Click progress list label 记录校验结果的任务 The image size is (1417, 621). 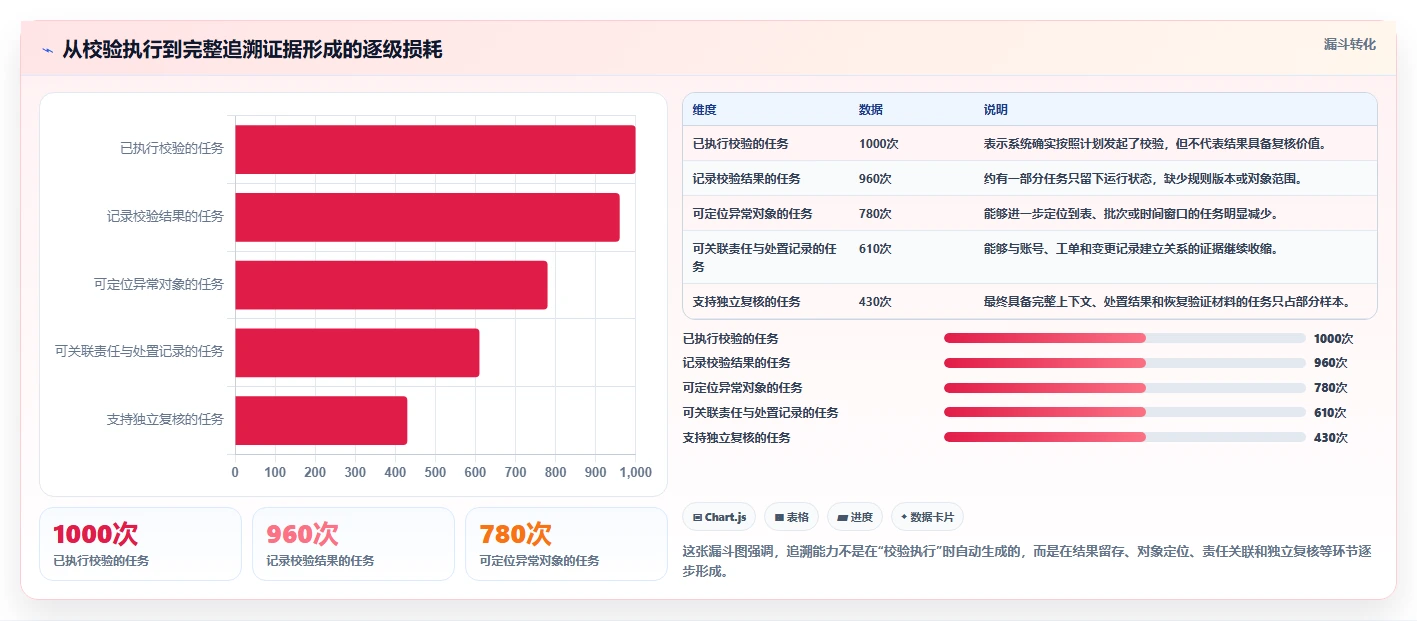(736, 362)
